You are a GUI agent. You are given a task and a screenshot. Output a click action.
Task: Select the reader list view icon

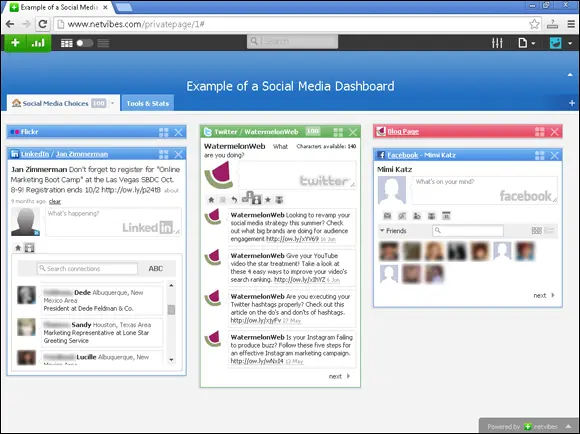(103, 43)
